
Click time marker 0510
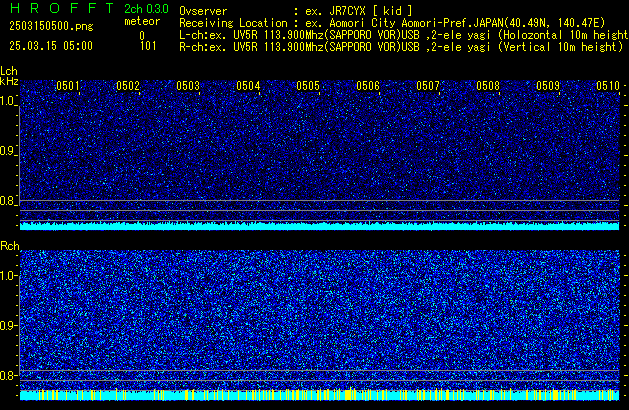coord(608,86)
